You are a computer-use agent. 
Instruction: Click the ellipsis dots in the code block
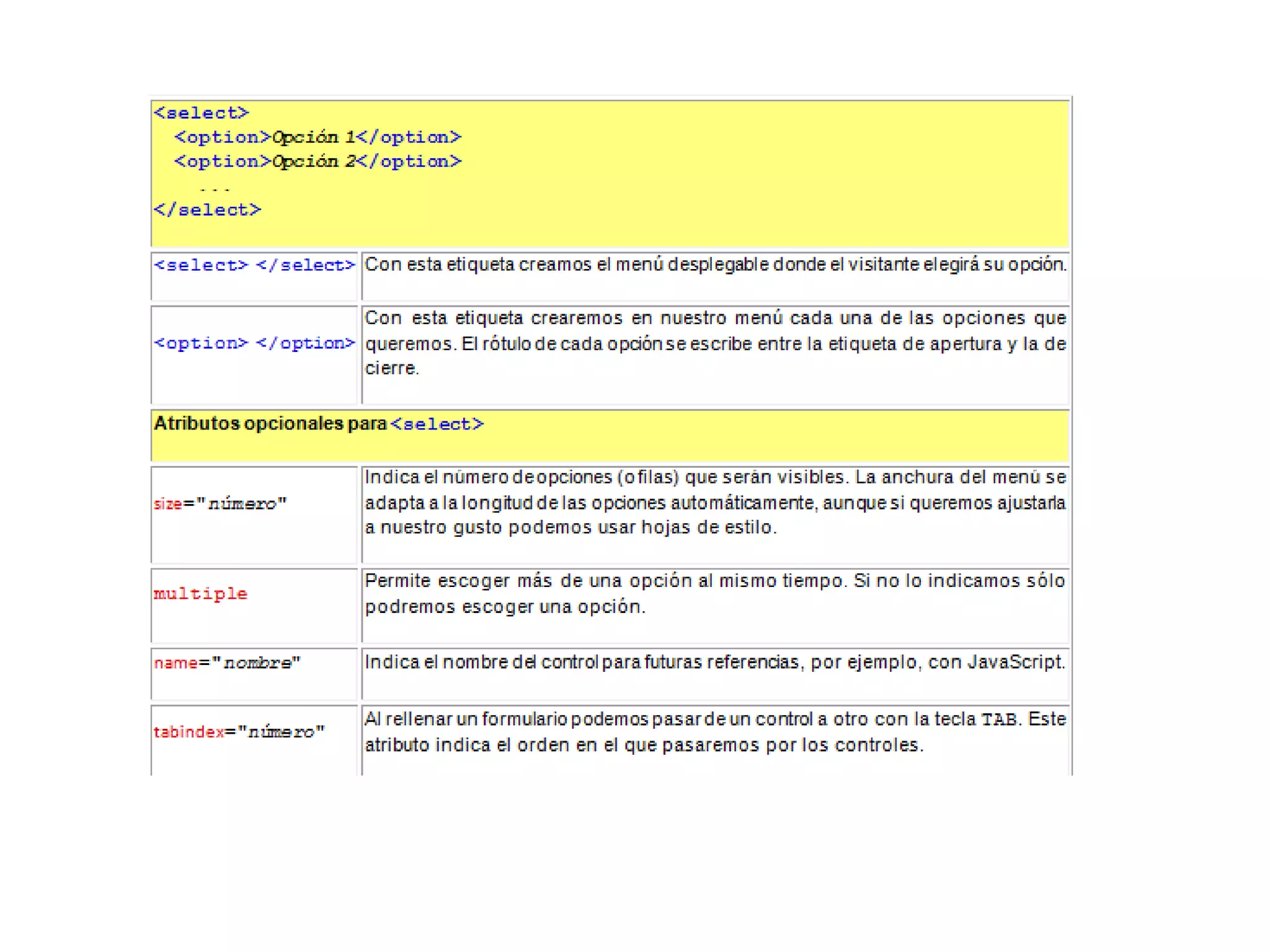215,188
